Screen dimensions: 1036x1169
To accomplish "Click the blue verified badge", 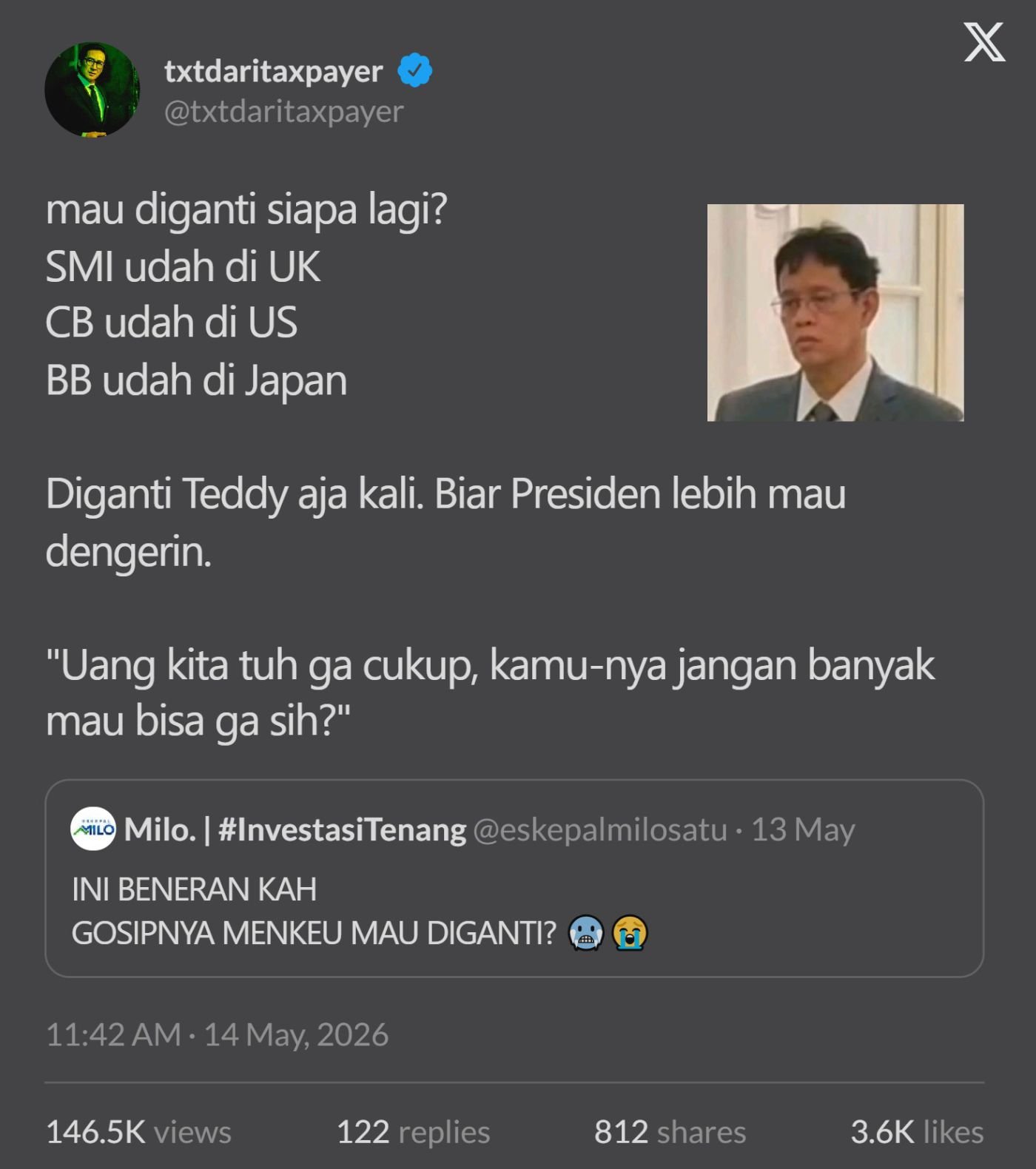I will 415,70.
